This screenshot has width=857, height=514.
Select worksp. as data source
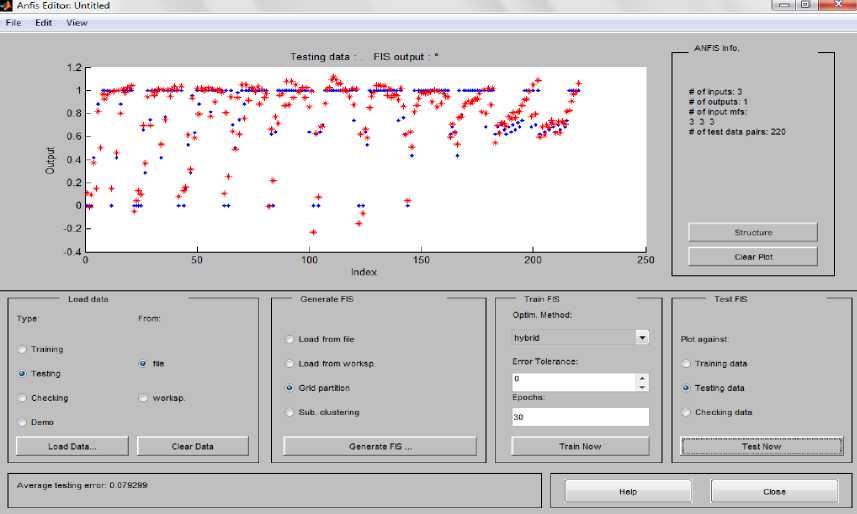[x=144, y=398]
